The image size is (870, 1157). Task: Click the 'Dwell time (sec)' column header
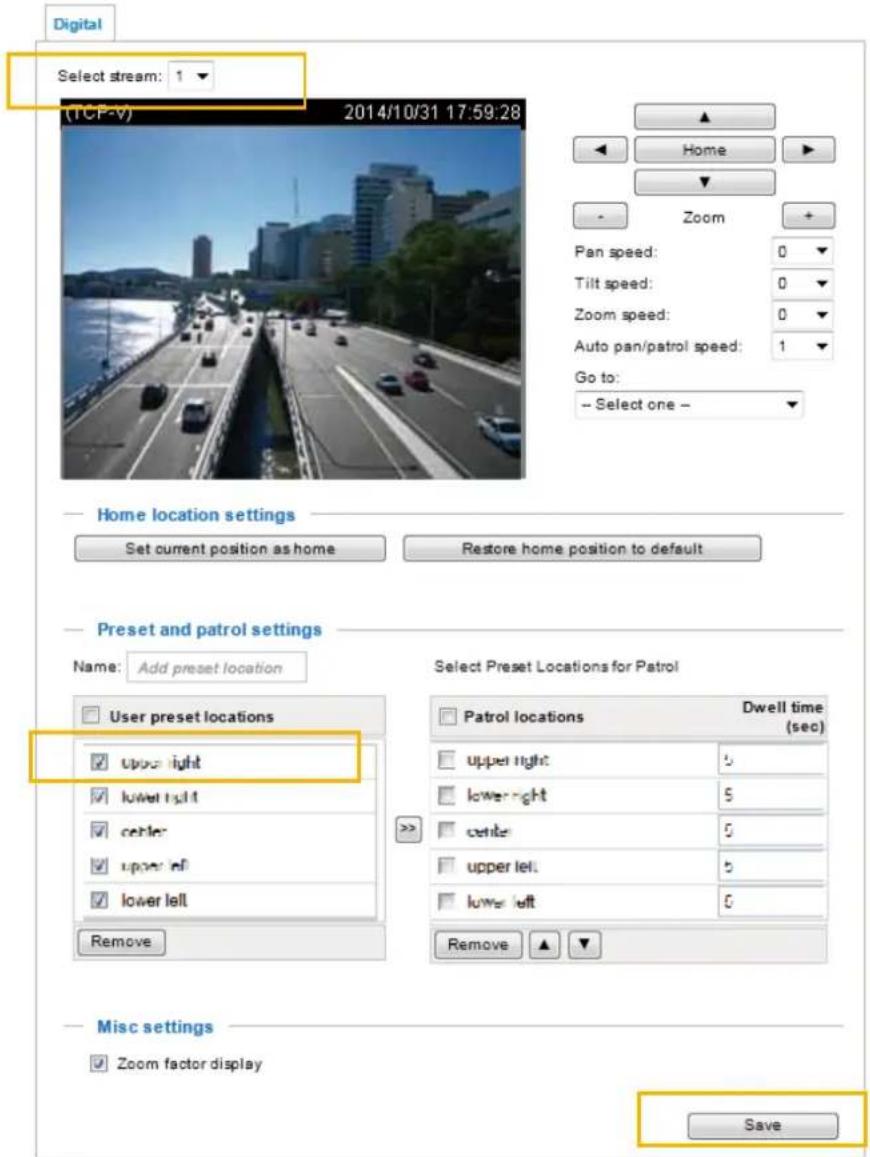pos(782,716)
